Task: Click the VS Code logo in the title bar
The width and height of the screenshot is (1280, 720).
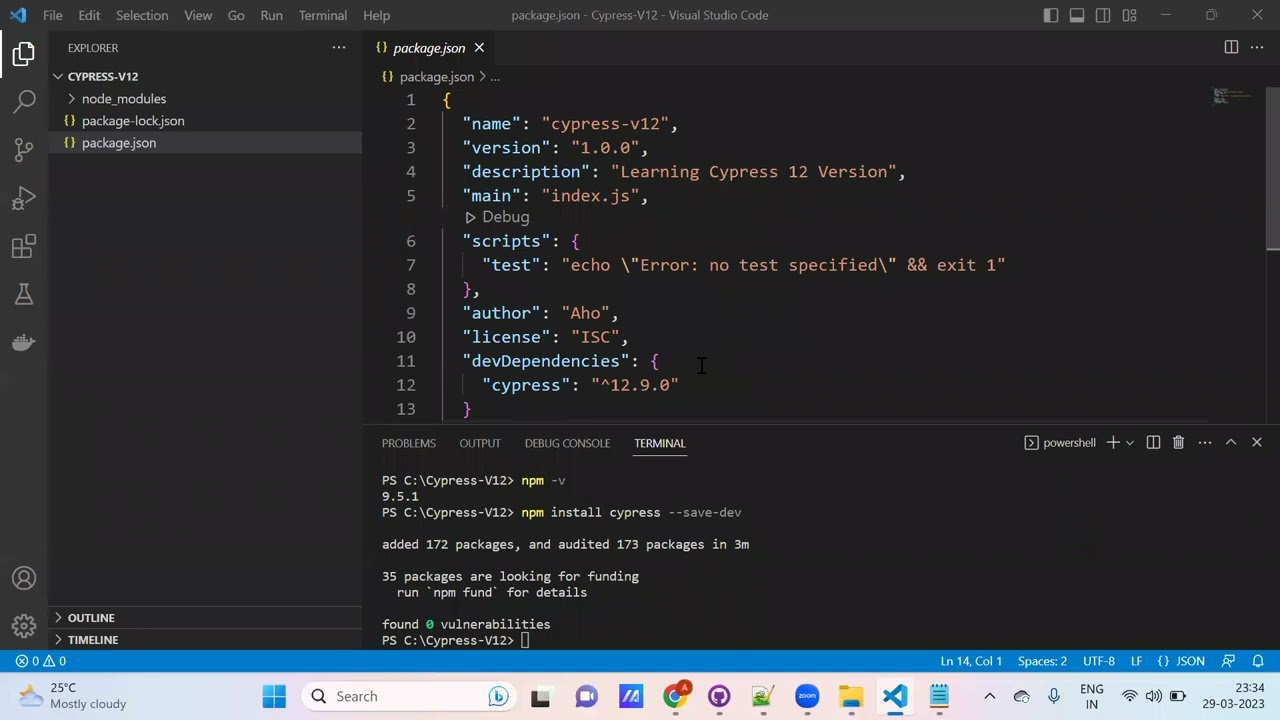Action: click(x=18, y=15)
